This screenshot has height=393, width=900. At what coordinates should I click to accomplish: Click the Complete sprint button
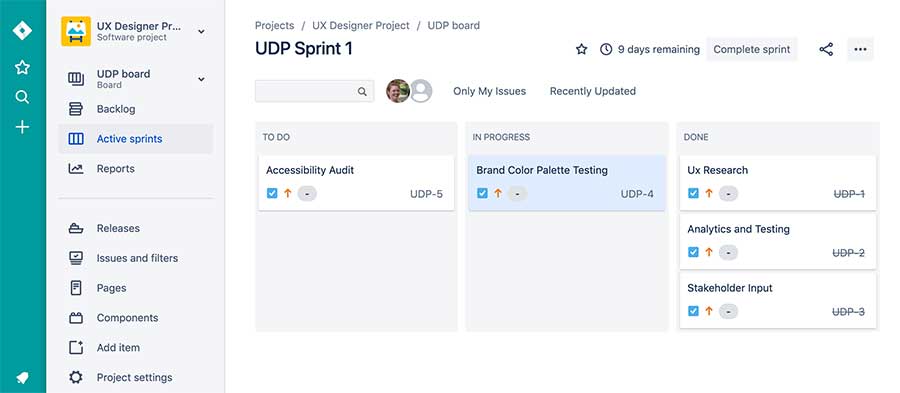pos(752,49)
